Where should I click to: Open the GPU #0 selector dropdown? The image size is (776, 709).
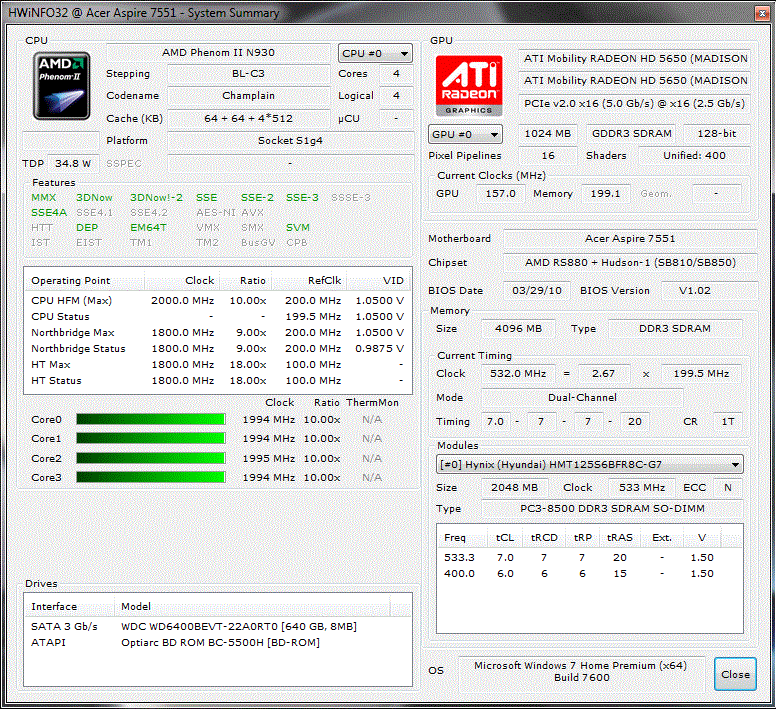pos(465,134)
